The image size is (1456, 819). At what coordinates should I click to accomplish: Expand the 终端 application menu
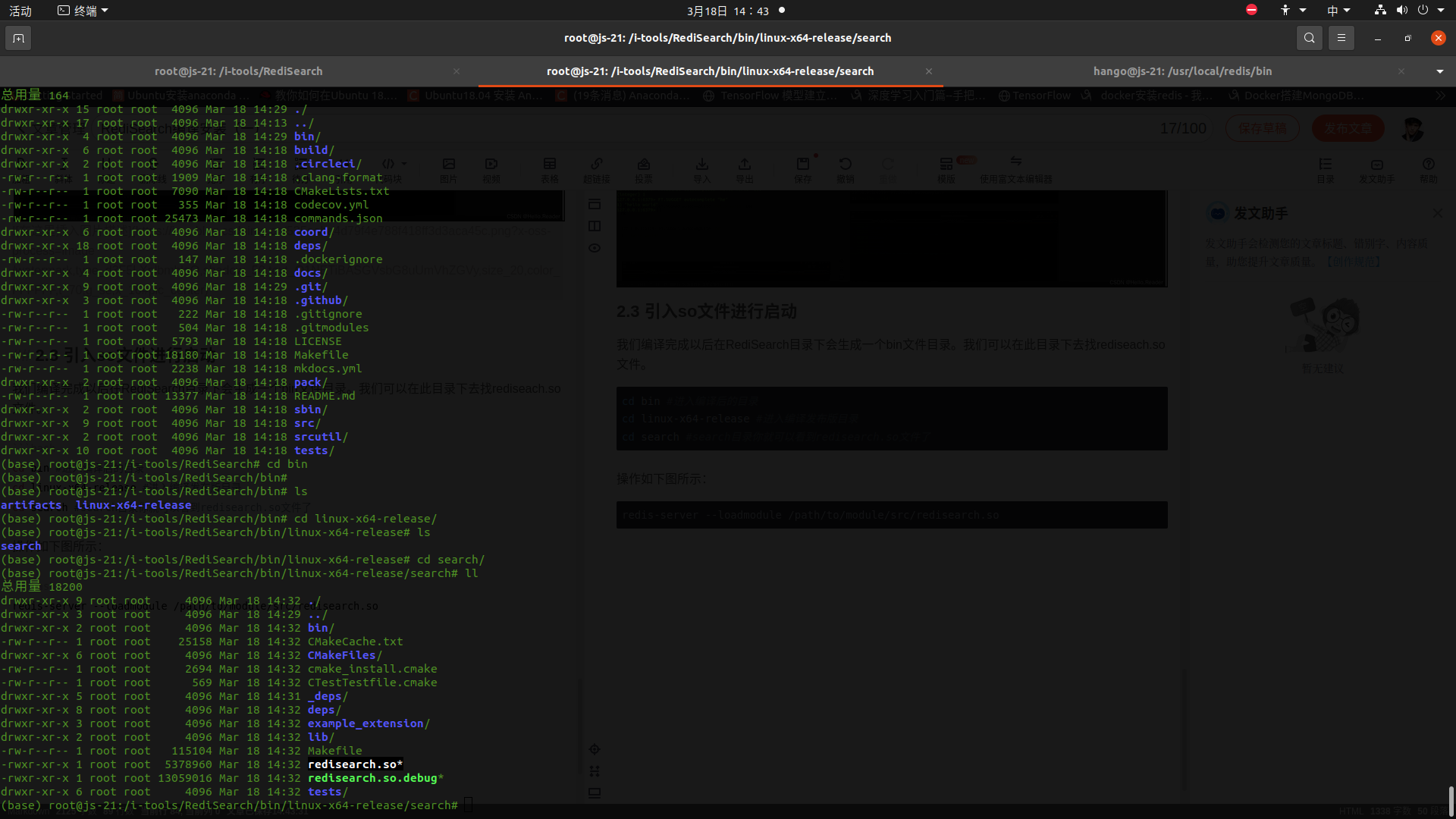click(83, 11)
